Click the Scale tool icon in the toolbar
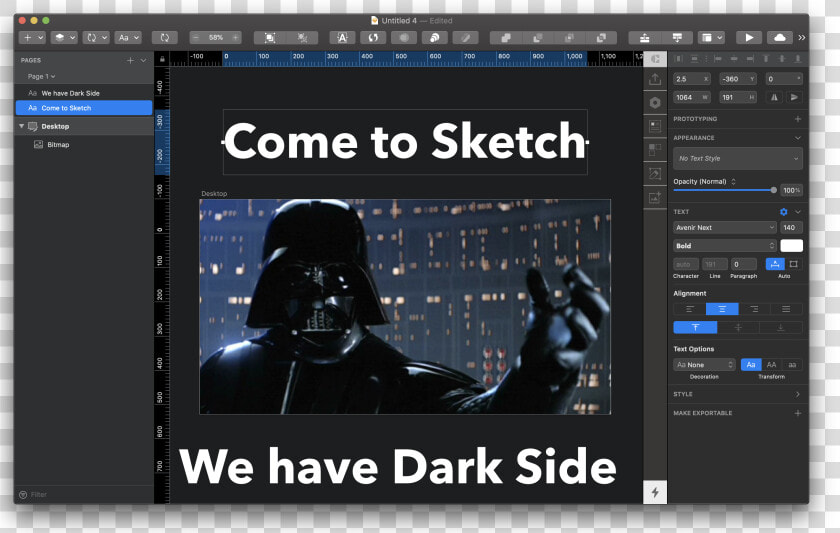This screenshot has height=533, width=840. pyautogui.click(x=434, y=37)
